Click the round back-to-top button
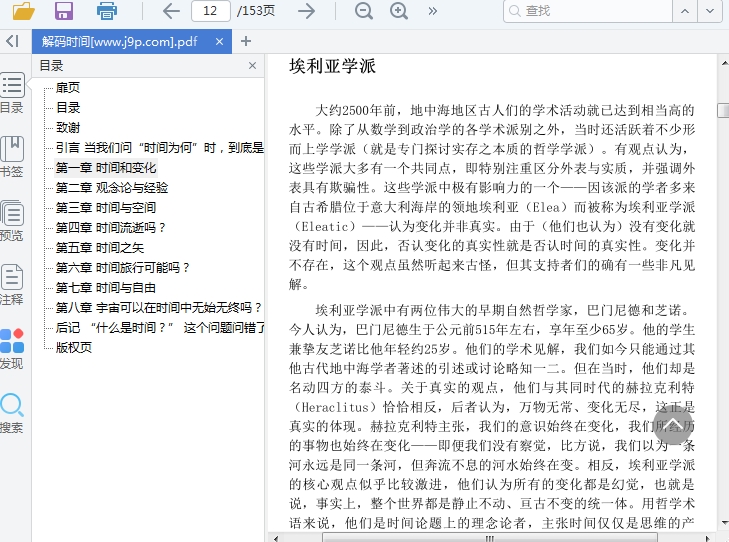729x542 pixels. 674,426
